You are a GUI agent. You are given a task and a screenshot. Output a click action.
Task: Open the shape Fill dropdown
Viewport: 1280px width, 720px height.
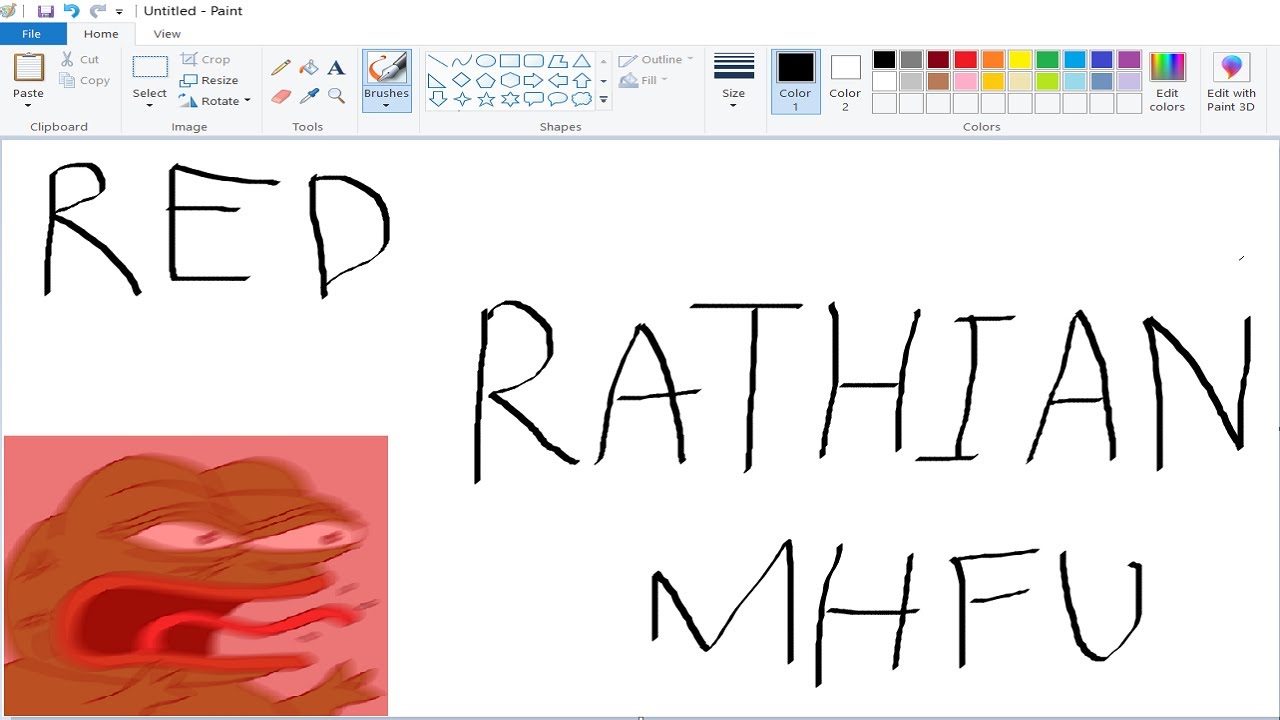point(643,80)
